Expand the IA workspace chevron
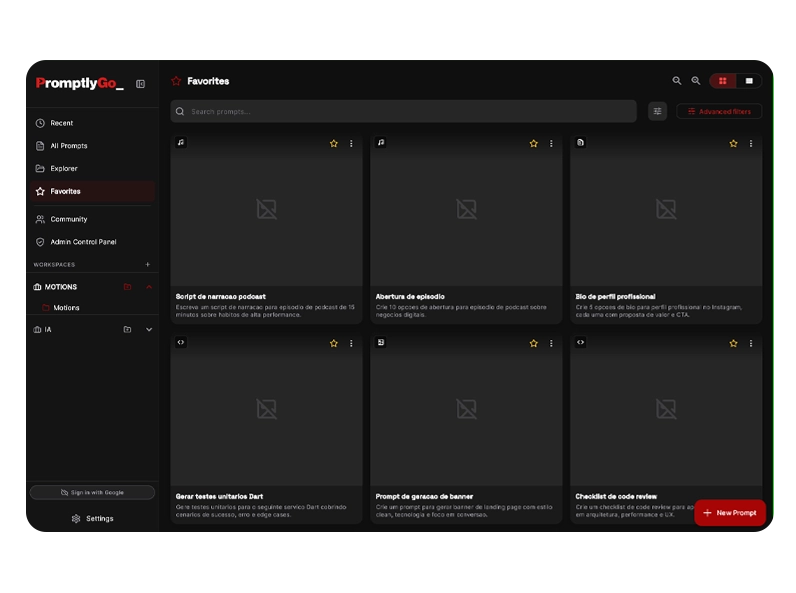Screen dimensions: 796x593 tap(149, 329)
